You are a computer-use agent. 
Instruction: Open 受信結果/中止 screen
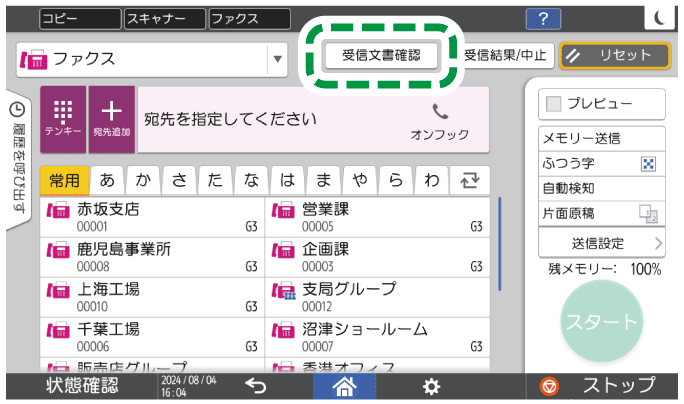point(505,55)
